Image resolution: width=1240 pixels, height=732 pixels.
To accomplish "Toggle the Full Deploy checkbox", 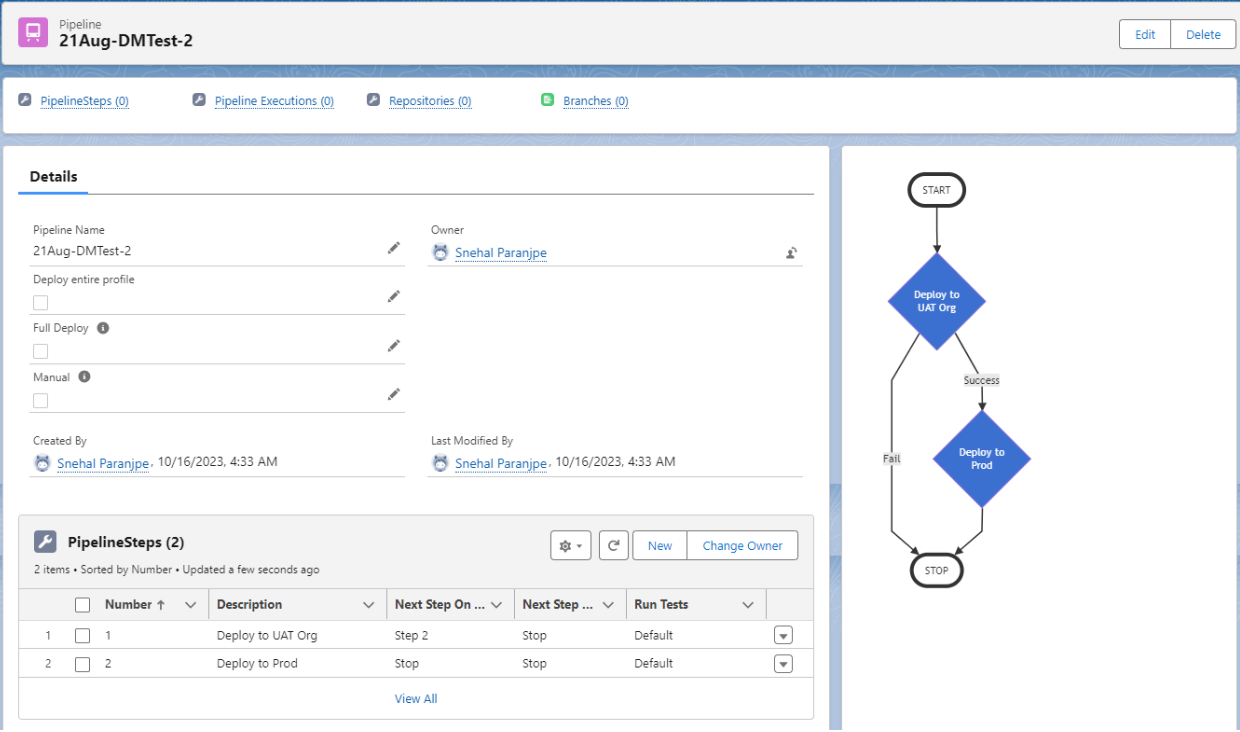I will [x=40, y=351].
